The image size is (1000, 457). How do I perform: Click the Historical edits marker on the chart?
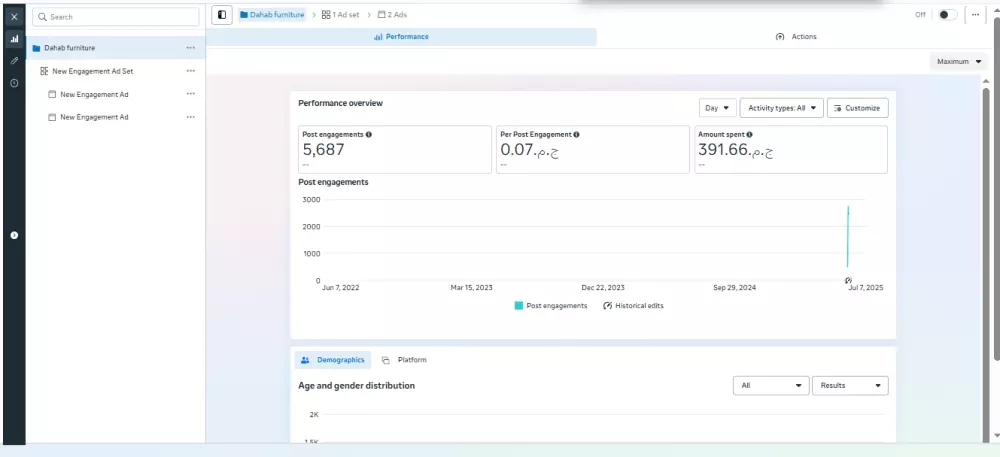click(x=848, y=280)
